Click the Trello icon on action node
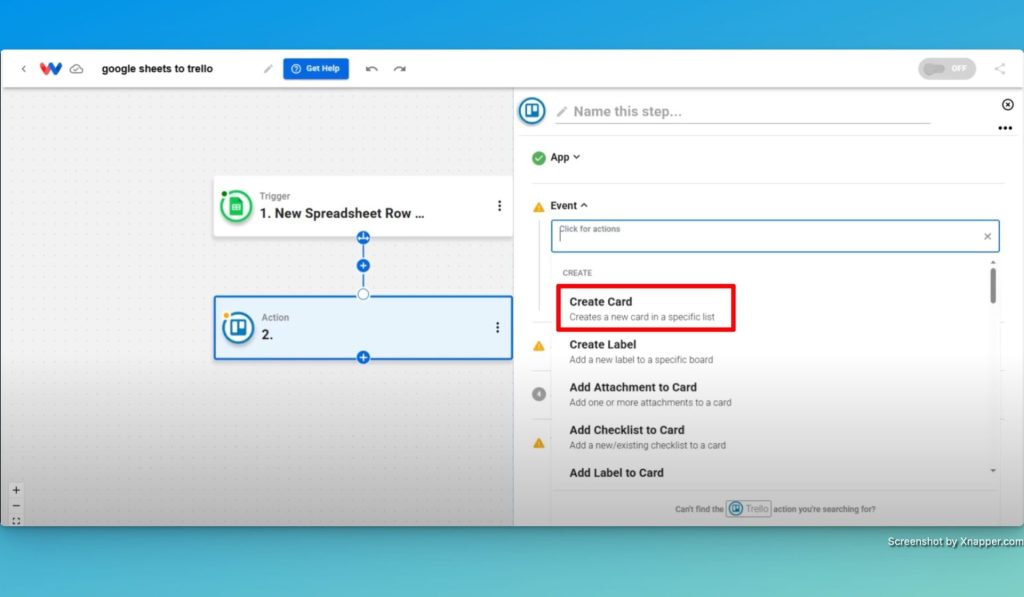Screen dimensions: 1024x597 pyautogui.click(x=238, y=327)
